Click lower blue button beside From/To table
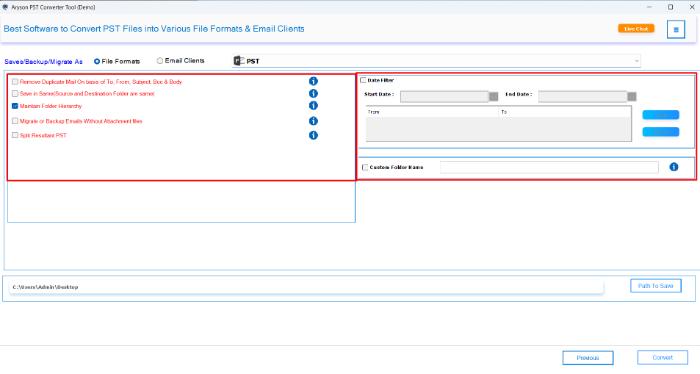 (661, 132)
